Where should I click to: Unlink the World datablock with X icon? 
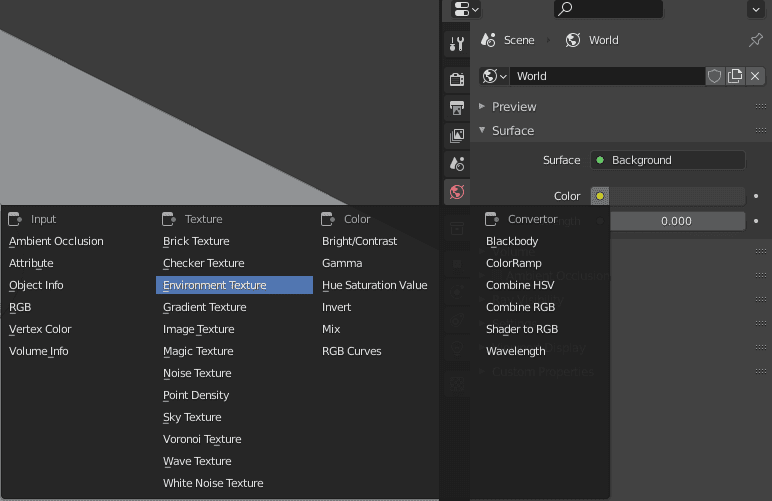[755, 76]
